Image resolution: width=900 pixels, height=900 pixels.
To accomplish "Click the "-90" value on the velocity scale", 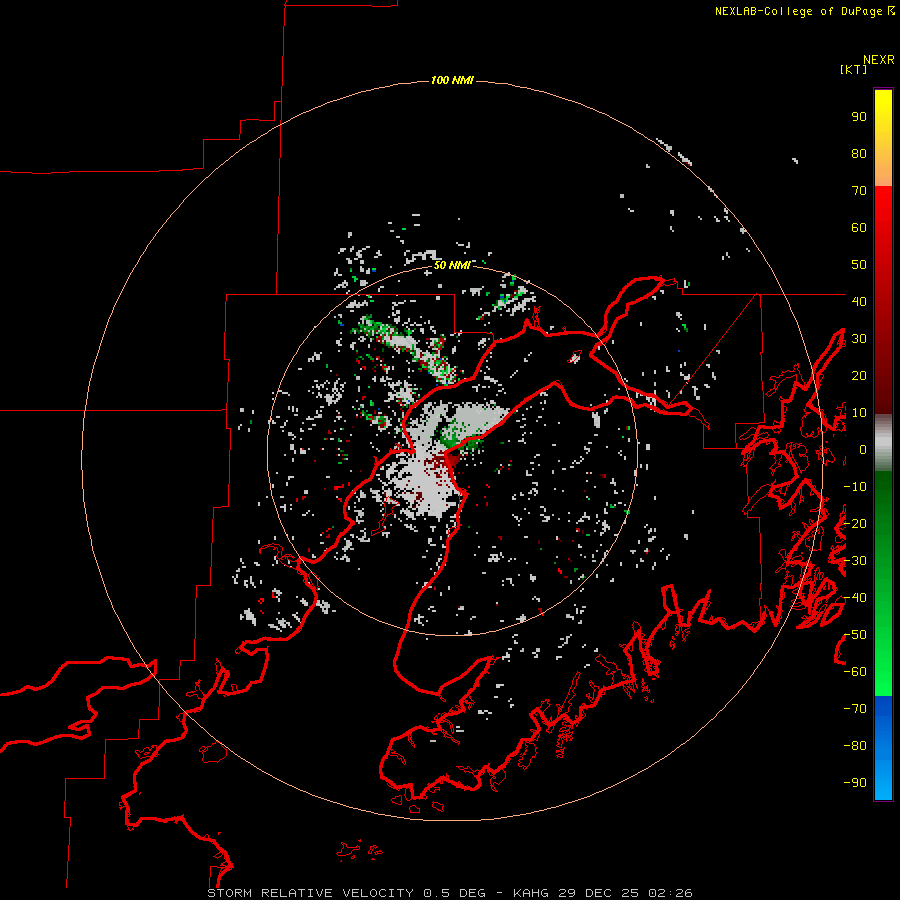I will [x=855, y=782].
